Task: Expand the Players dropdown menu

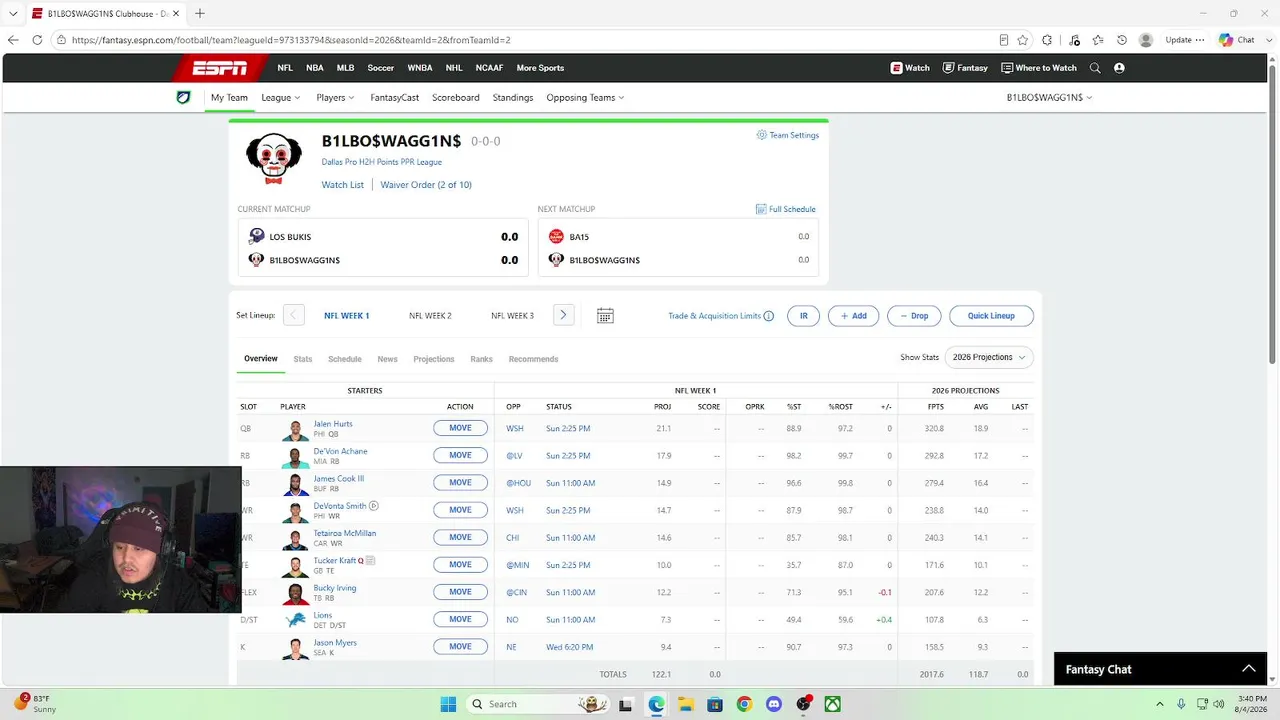Action: (x=335, y=98)
